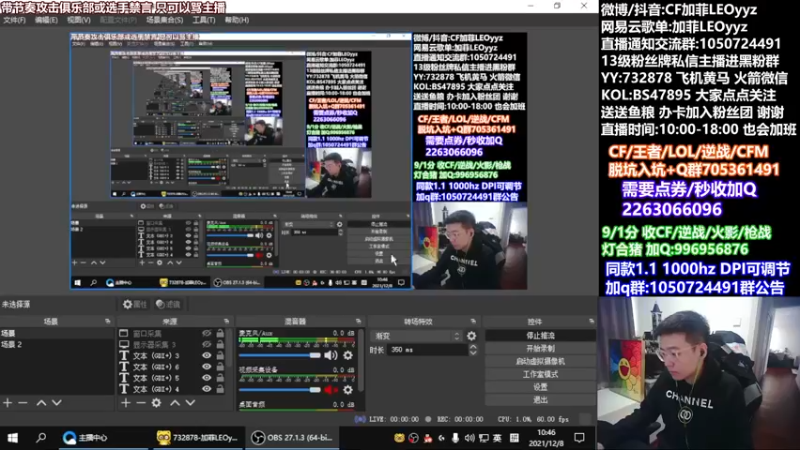This screenshot has width=800, height=450.
Task: Open source 属性 properties button
Action: (135, 304)
